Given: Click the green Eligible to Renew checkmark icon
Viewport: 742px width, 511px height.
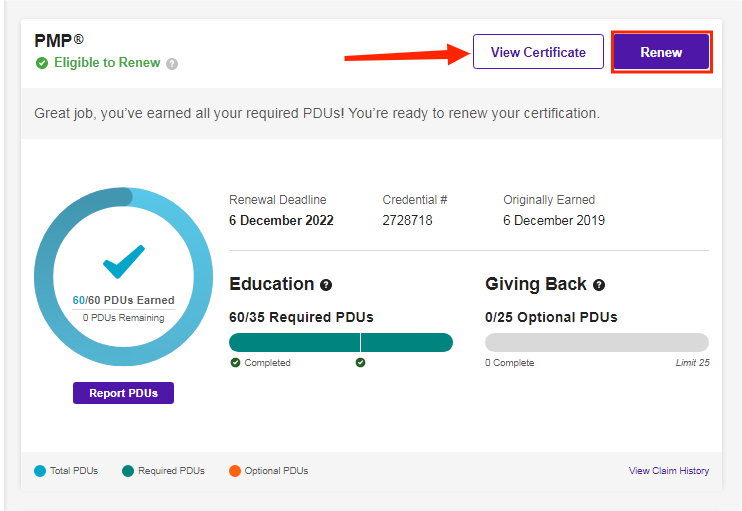Looking at the screenshot, I should click(x=42, y=63).
